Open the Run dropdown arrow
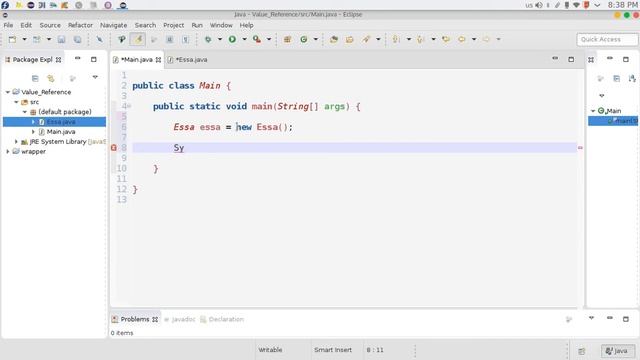 coord(244,39)
